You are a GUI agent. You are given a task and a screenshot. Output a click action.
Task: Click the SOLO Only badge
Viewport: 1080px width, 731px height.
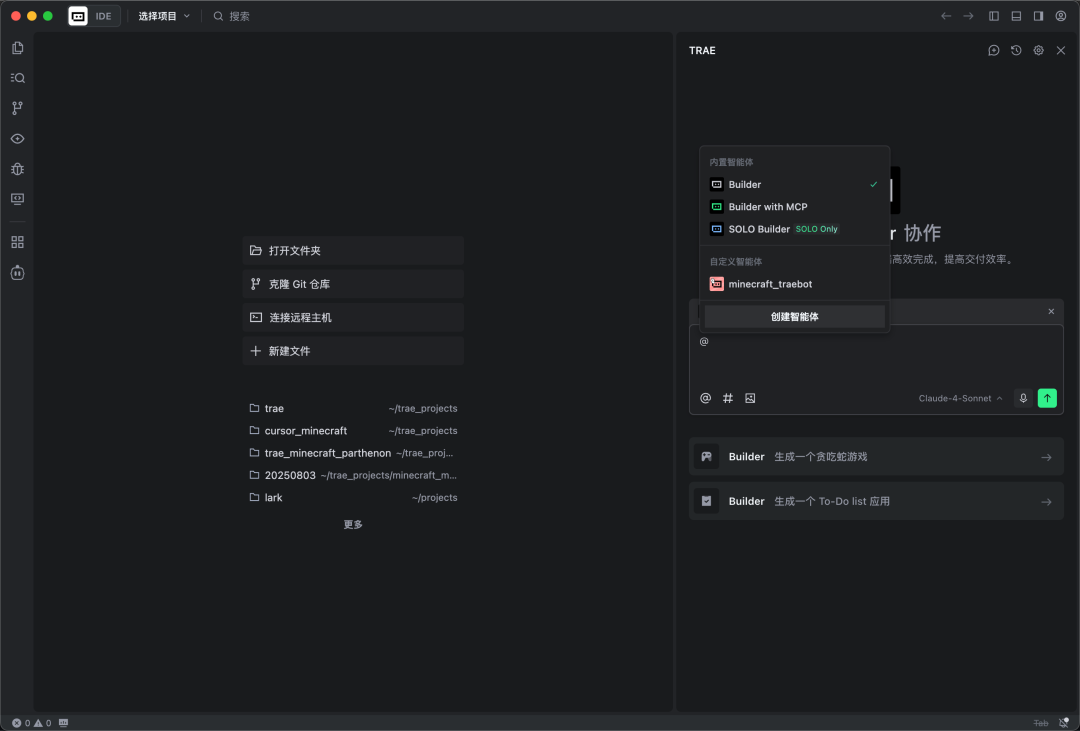(x=816, y=229)
